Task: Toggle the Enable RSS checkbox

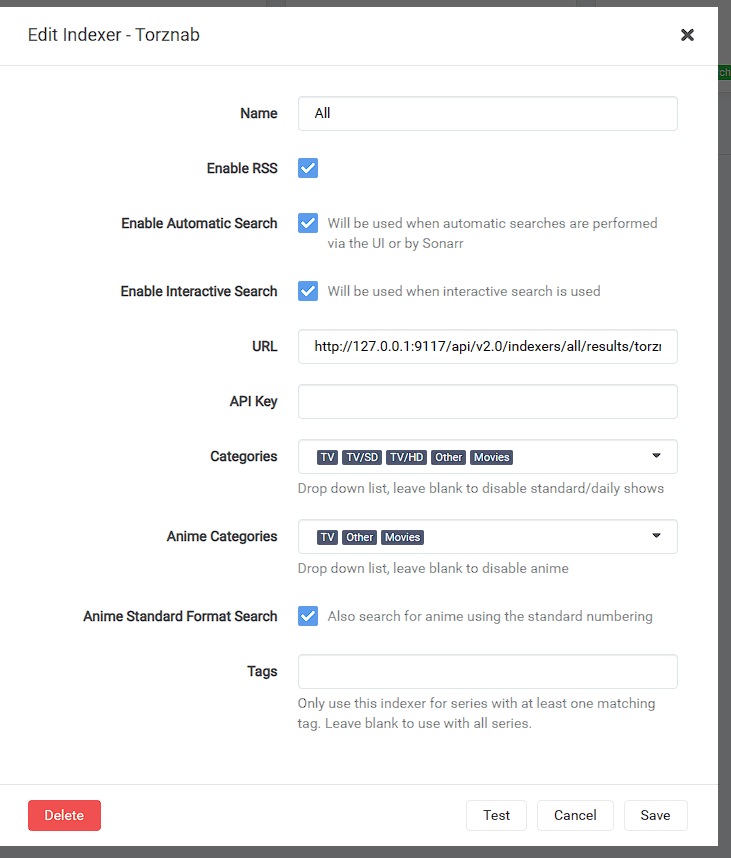Action: pyautogui.click(x=308, y=168)
